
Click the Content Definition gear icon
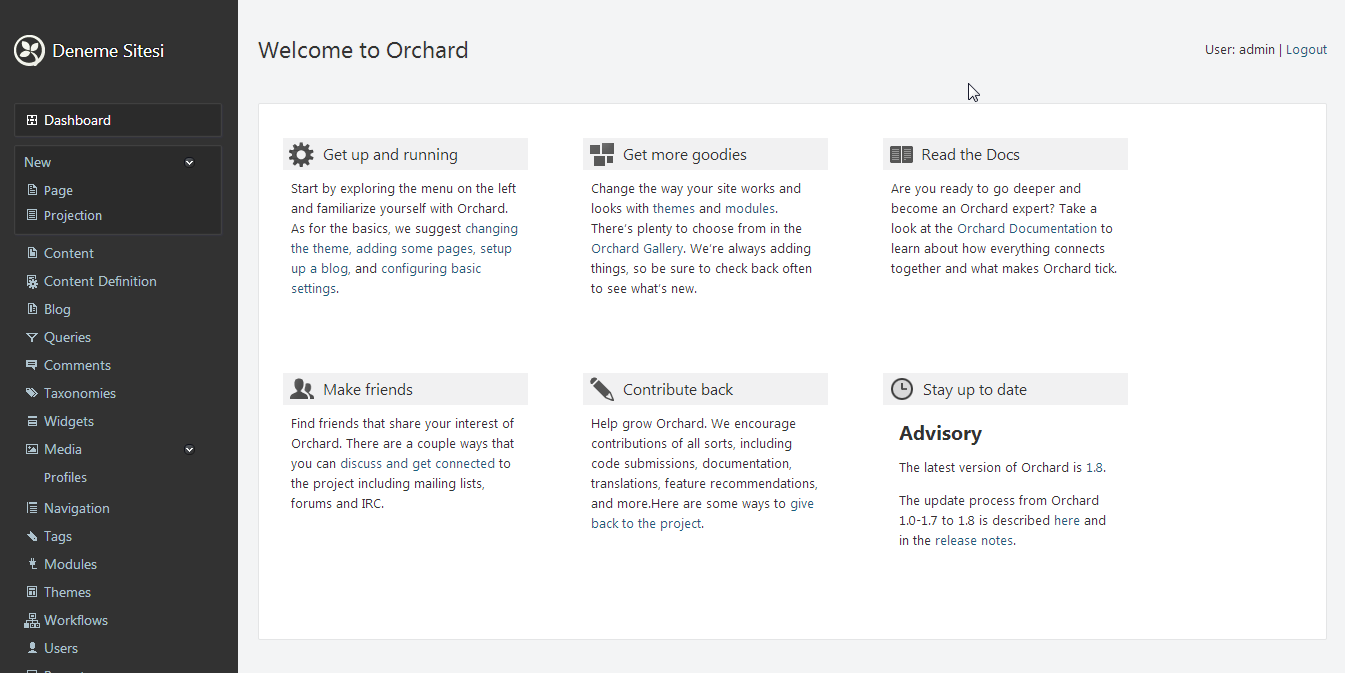click(x=32, y=282)
